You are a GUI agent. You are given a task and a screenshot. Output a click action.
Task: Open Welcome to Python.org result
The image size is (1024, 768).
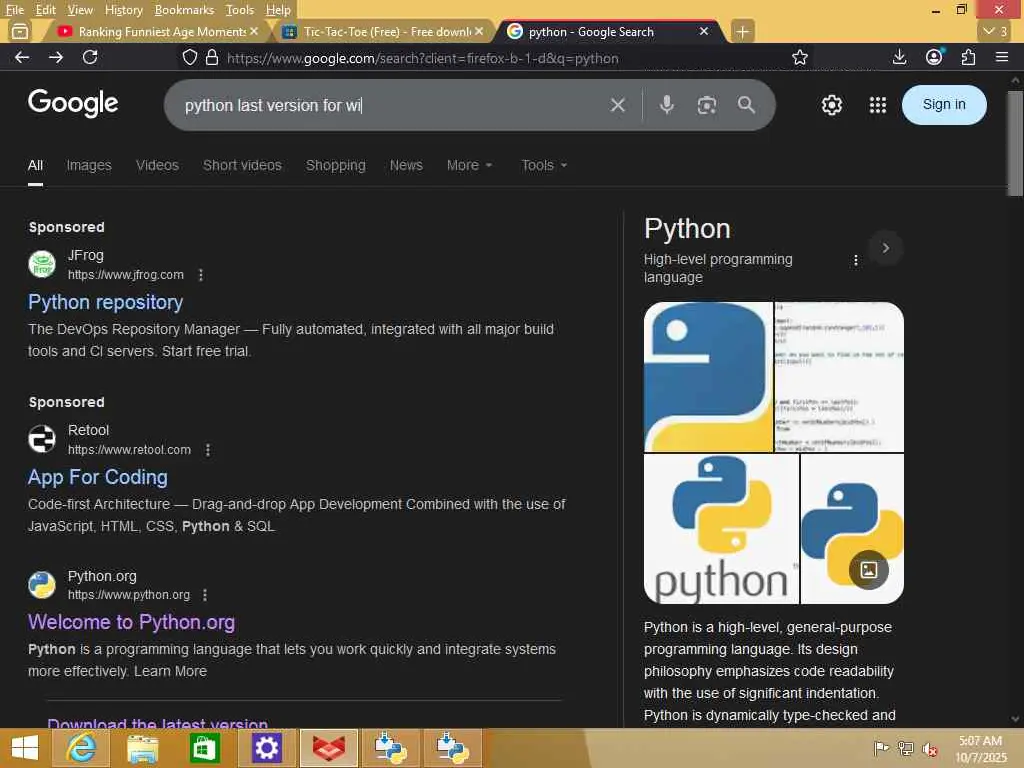(x=131, y=622)
